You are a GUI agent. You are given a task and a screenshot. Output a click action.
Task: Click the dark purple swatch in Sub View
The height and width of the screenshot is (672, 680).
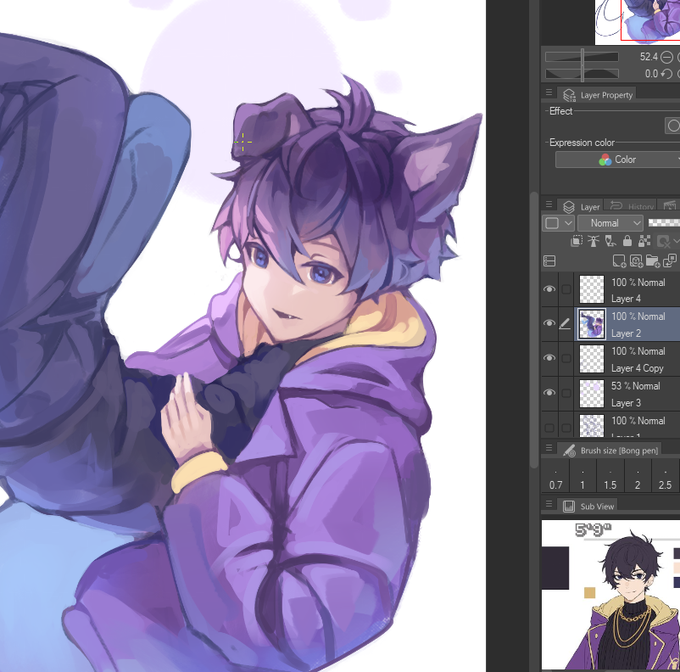(x=555, y=568)
